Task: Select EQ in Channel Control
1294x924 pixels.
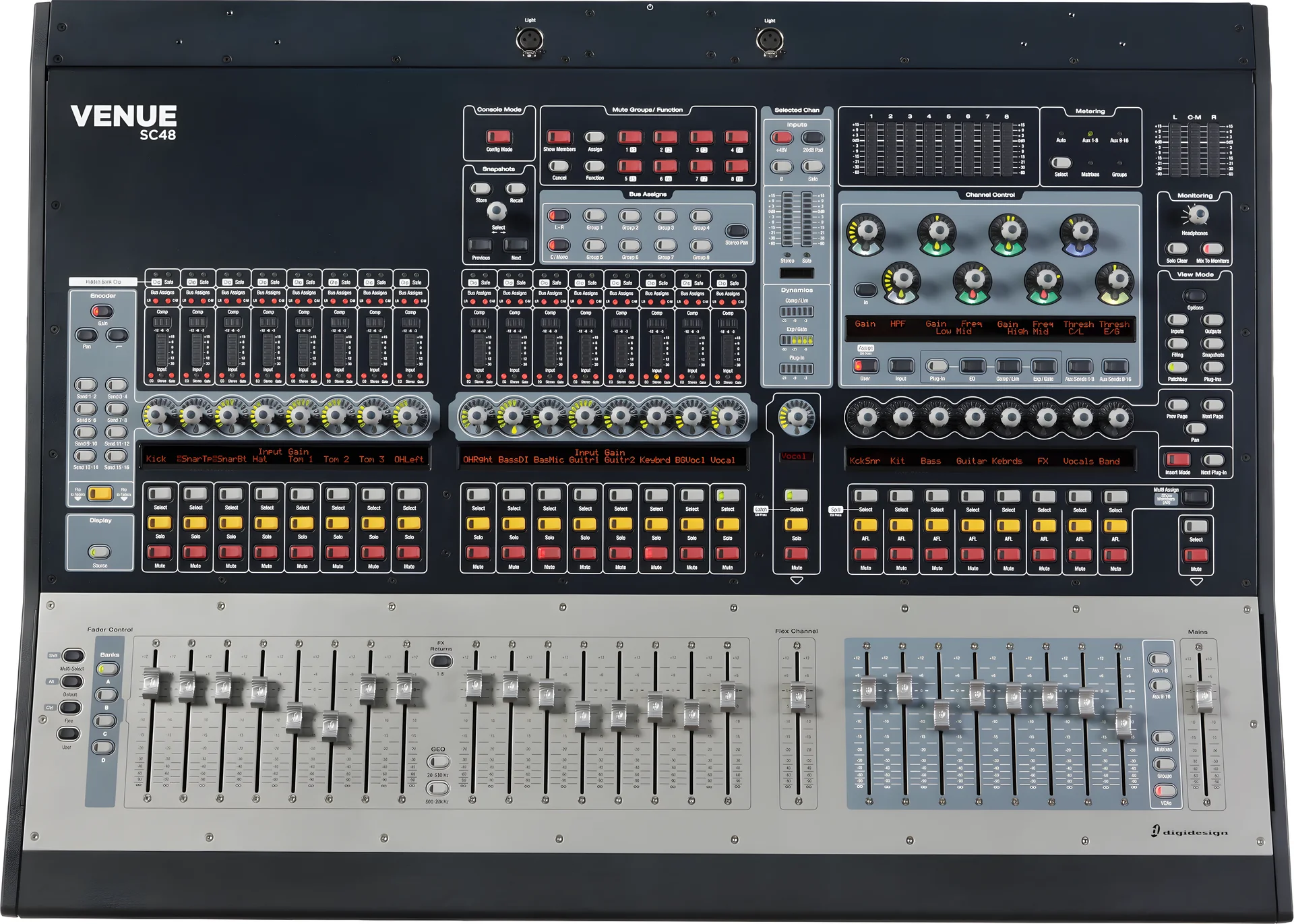Action: coord(973,366)
